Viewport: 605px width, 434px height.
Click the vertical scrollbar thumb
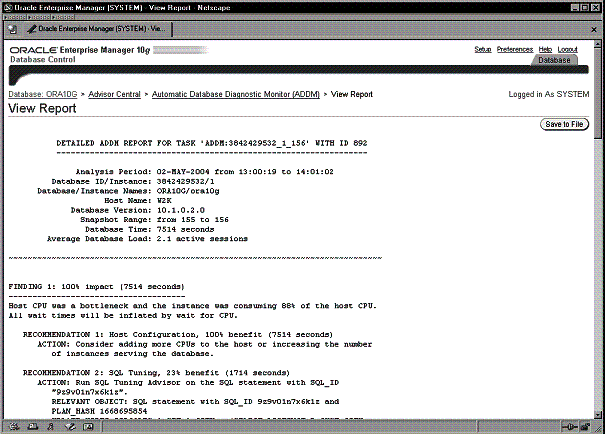[598, 93]
